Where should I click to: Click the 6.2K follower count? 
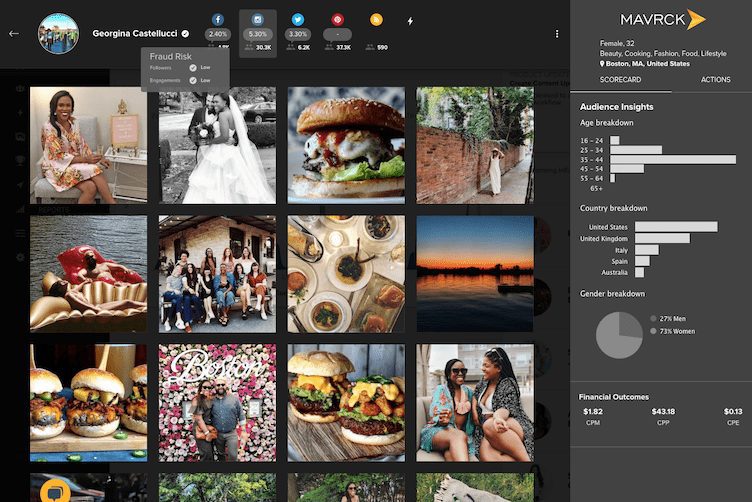(x=304, y=47)
